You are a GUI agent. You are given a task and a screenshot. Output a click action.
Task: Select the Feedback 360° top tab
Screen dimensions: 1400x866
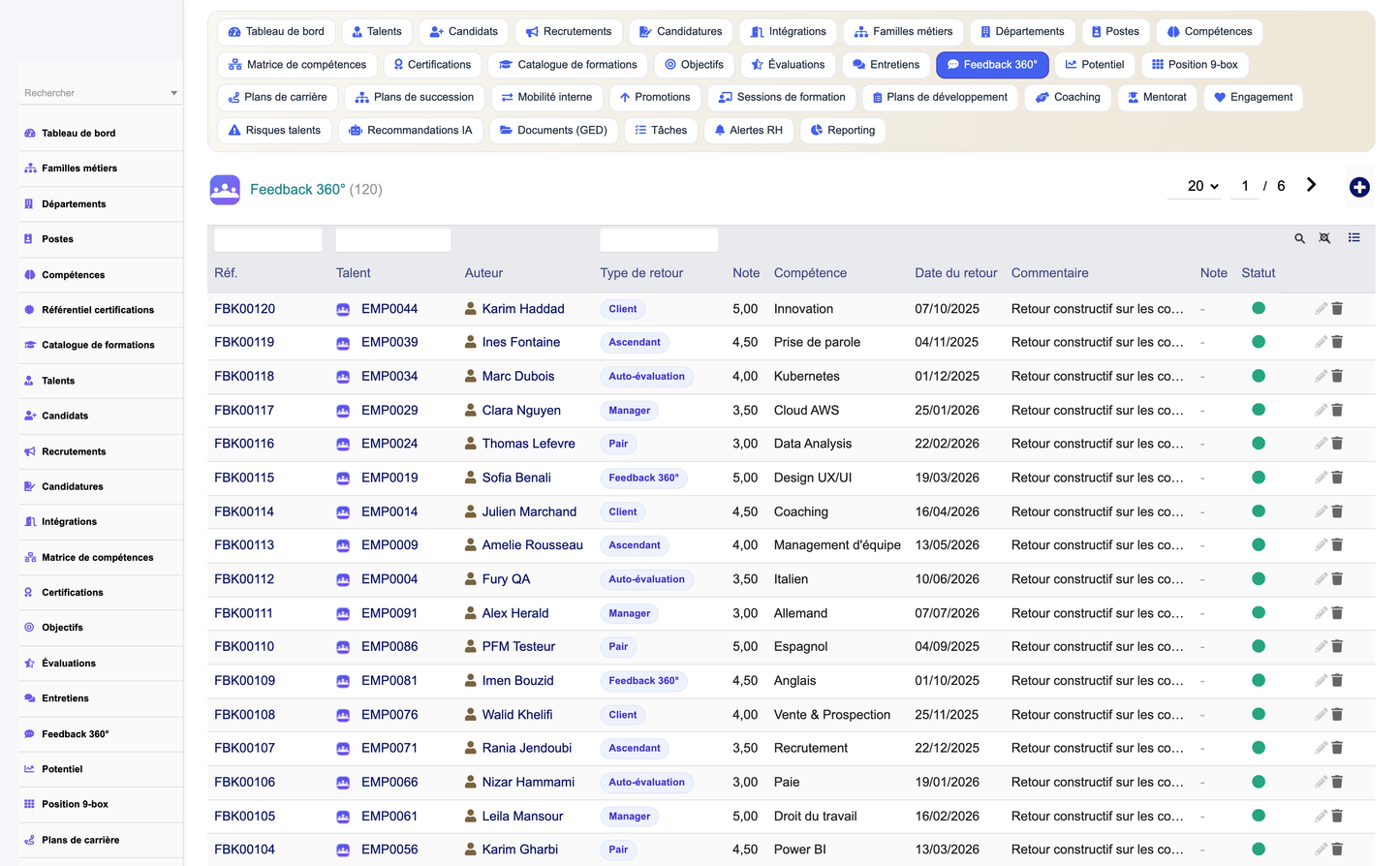coord(992,65)
